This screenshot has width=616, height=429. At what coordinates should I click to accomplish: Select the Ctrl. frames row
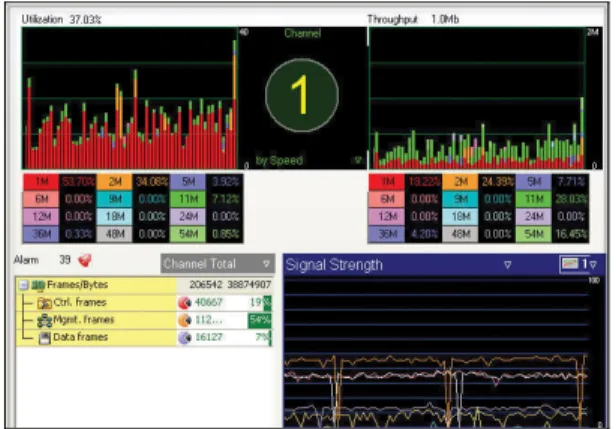point(144,302)
